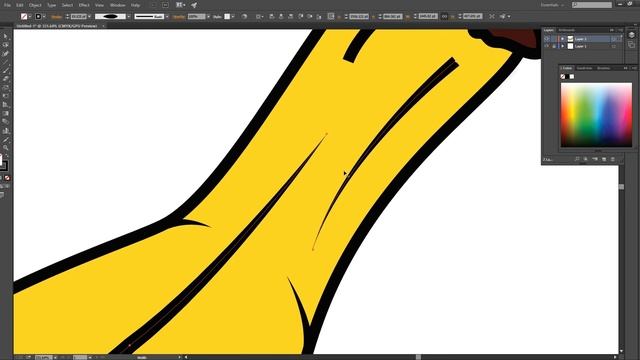Click the target circle of Layer 2
The width and height of the screenshot is (640, 360).
(x=613, y=39)
